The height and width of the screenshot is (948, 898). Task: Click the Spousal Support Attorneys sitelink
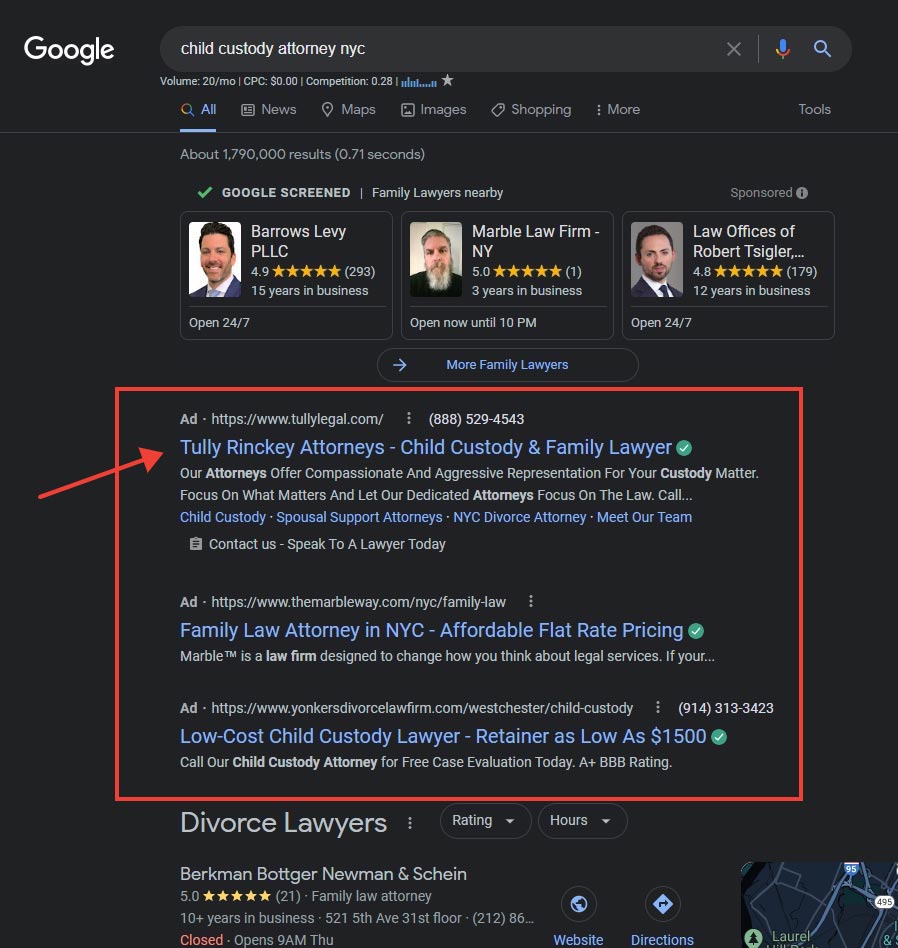pyautogui.click(x=359, y=518)
